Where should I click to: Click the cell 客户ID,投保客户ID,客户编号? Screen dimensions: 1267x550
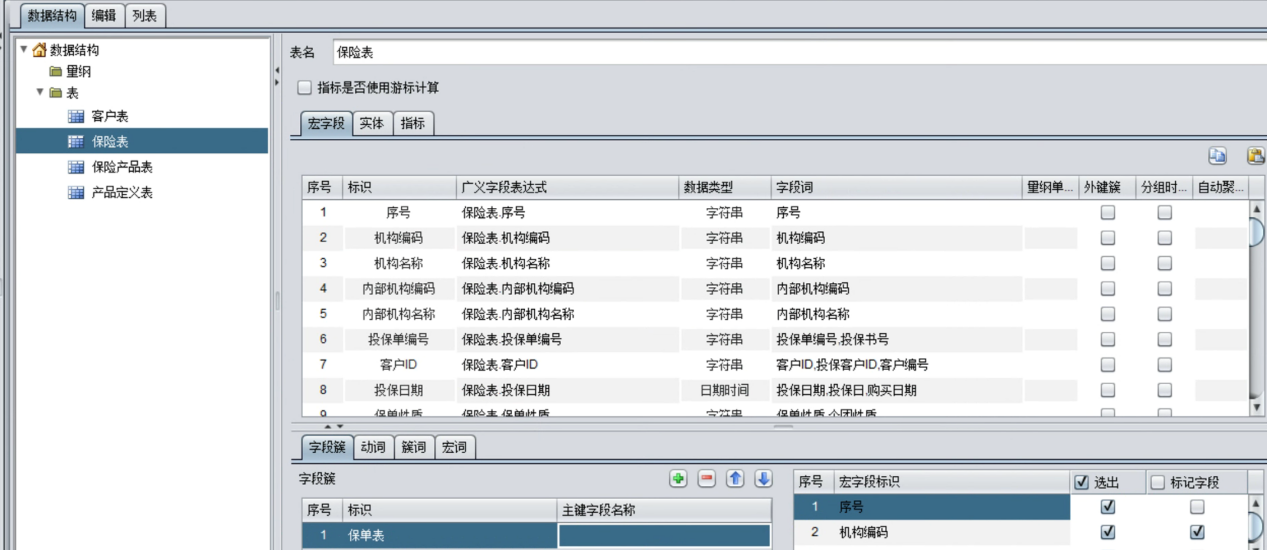(x=897, y=365)
